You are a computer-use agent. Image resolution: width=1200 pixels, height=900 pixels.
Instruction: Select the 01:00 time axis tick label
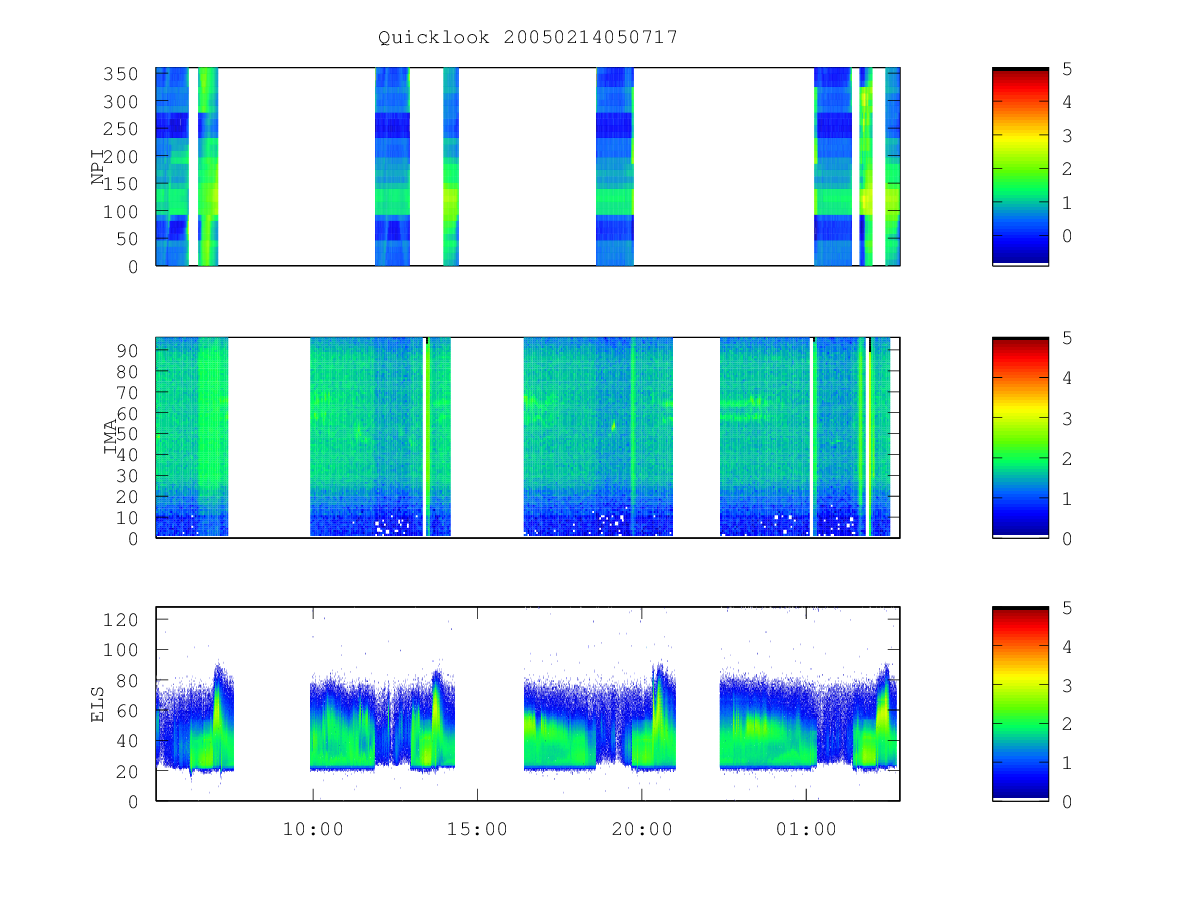point(806,829)
